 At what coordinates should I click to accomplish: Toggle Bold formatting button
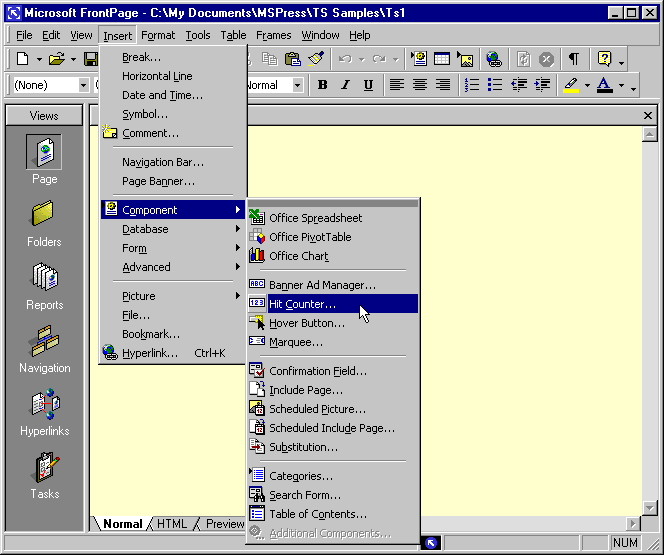pyautogui.click(x=322, y=85)
